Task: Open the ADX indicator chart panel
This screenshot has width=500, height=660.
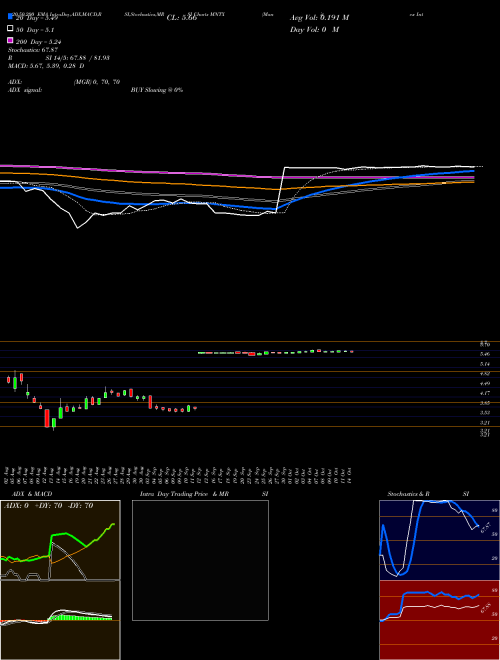Action: (x=60, y=540)
